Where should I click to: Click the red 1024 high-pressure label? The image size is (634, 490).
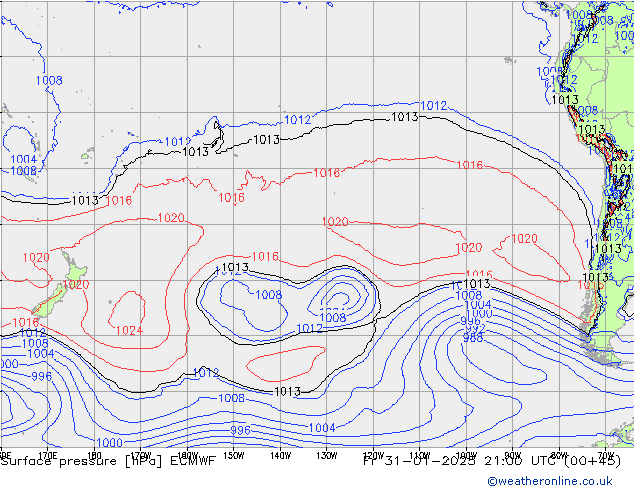click(129, 331)
